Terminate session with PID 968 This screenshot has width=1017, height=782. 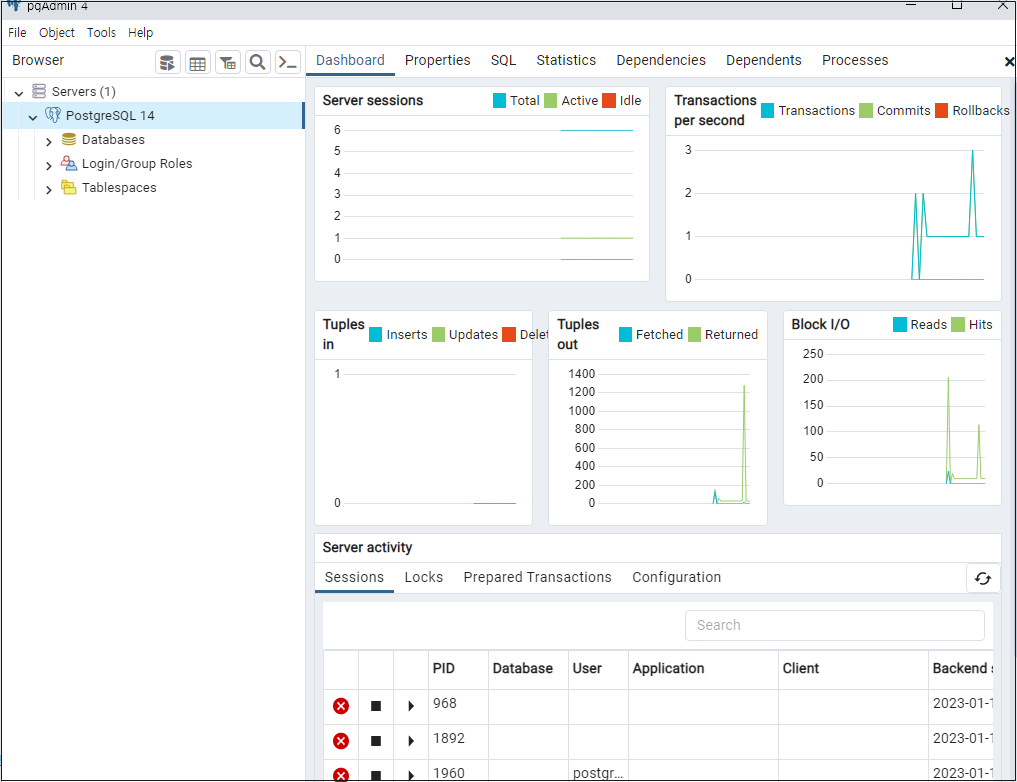(x=341, y=706)
